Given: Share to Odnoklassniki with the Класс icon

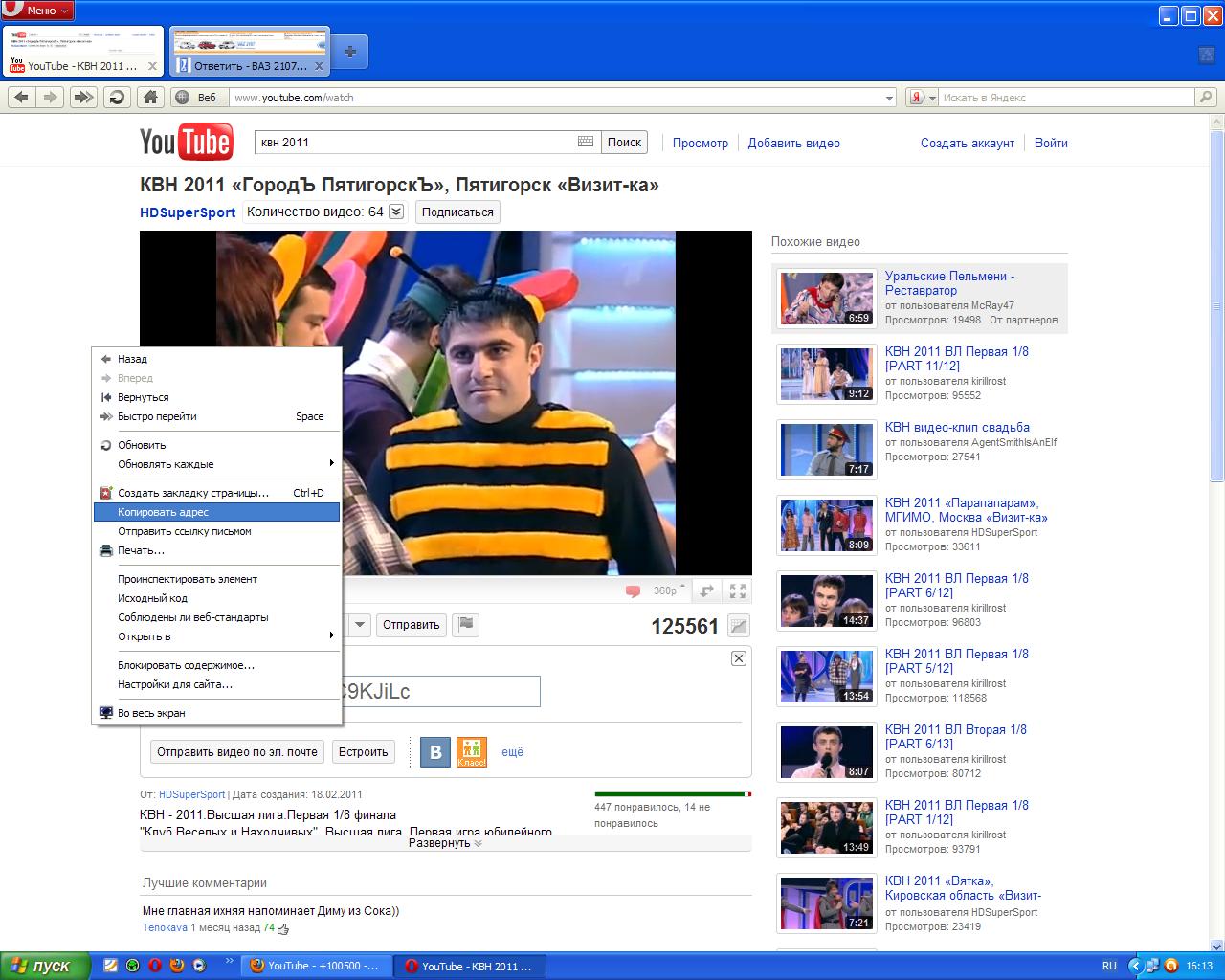Looking at the screenshot, I should coord(472,752).
